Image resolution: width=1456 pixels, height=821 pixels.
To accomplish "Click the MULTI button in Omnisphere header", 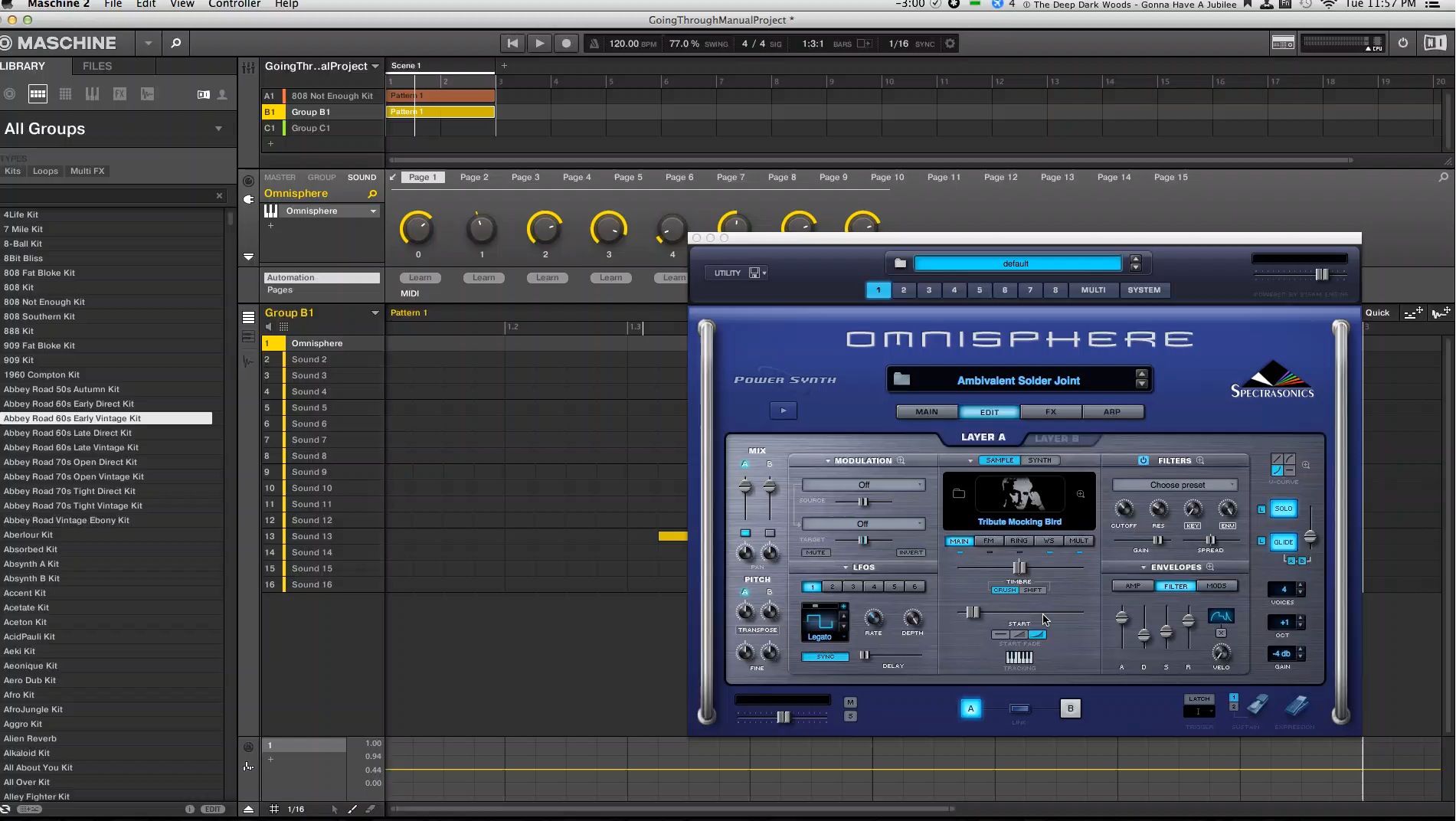I will (1093, 289).
